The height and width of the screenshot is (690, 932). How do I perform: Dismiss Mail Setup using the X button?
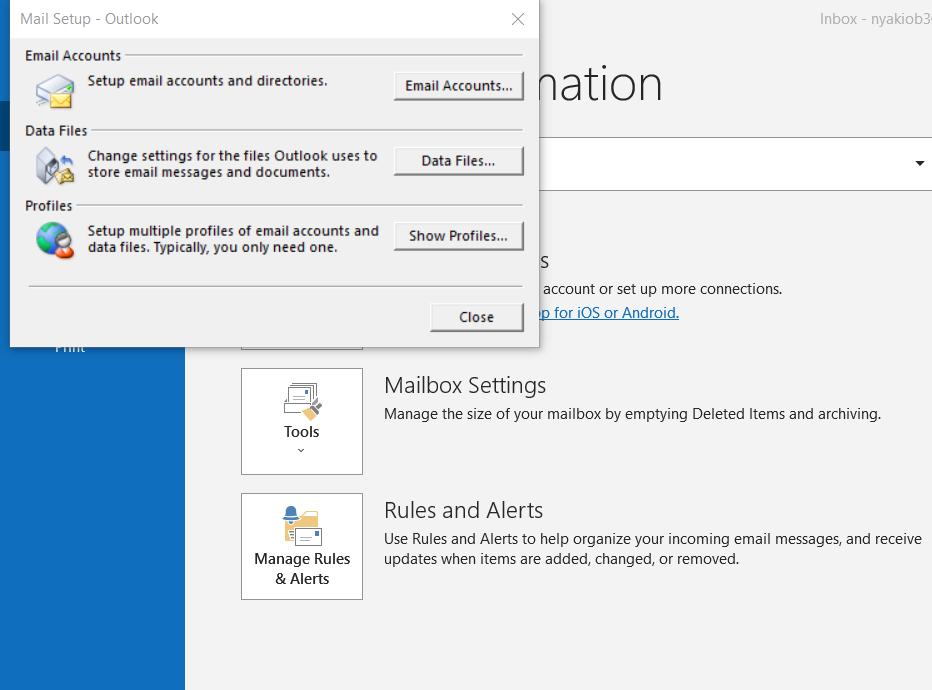point(517,19)
